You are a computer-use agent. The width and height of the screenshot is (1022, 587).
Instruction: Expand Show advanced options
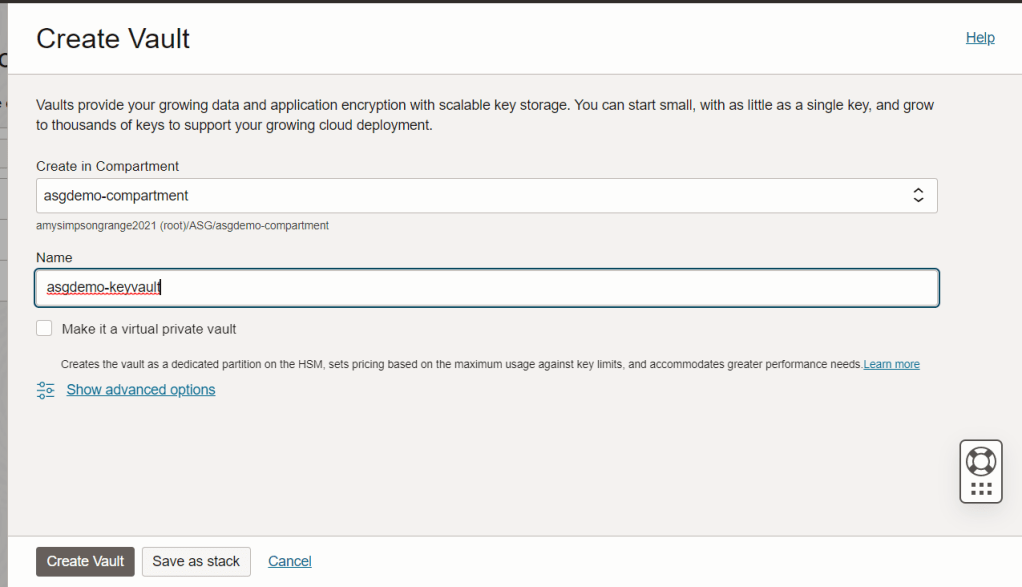pyautogui.click(x=141, y=390)
